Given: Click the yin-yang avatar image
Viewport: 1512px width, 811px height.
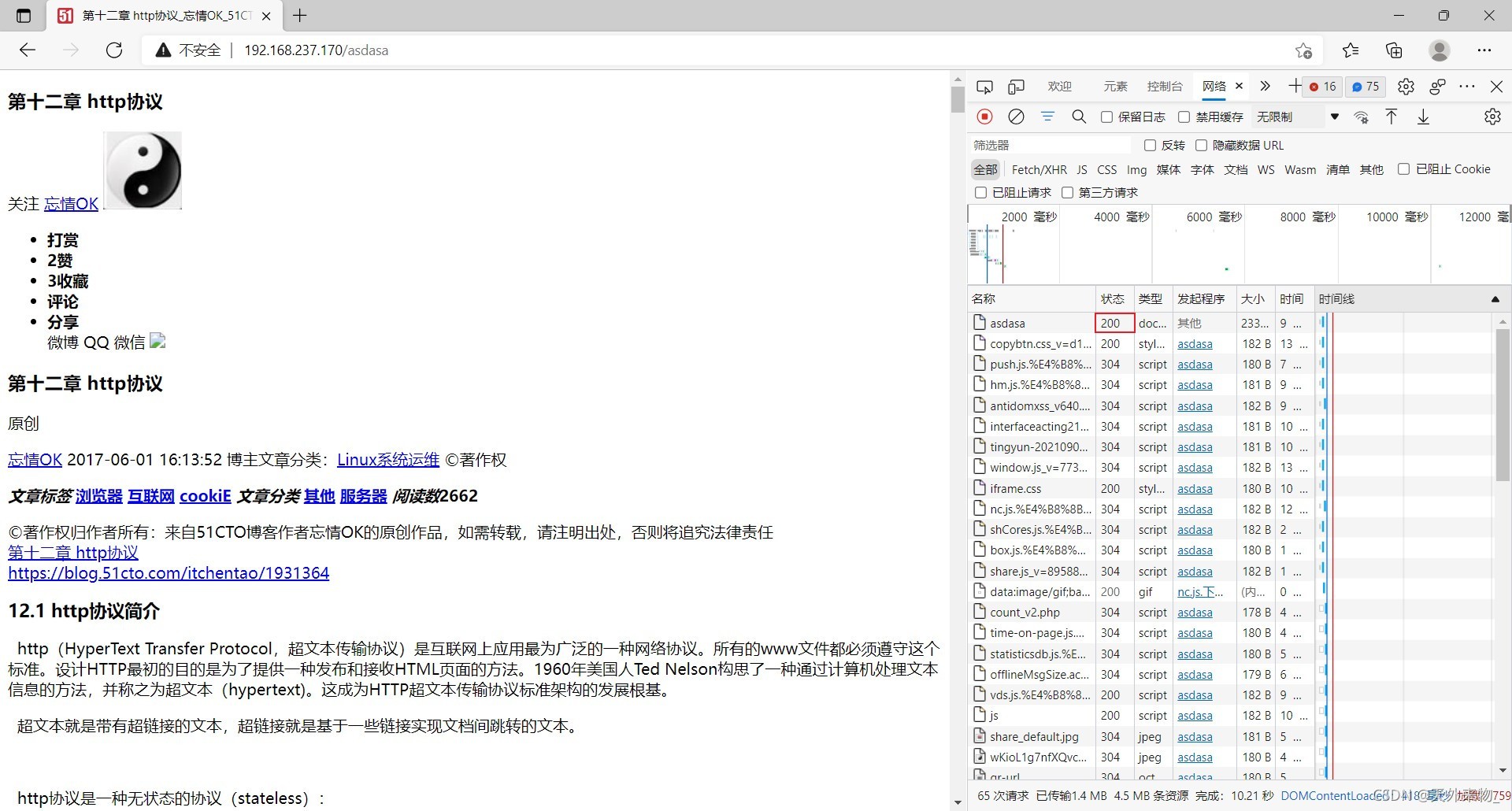Looking at the screenshot, I should pyautogui.click(x=143, y=171).
